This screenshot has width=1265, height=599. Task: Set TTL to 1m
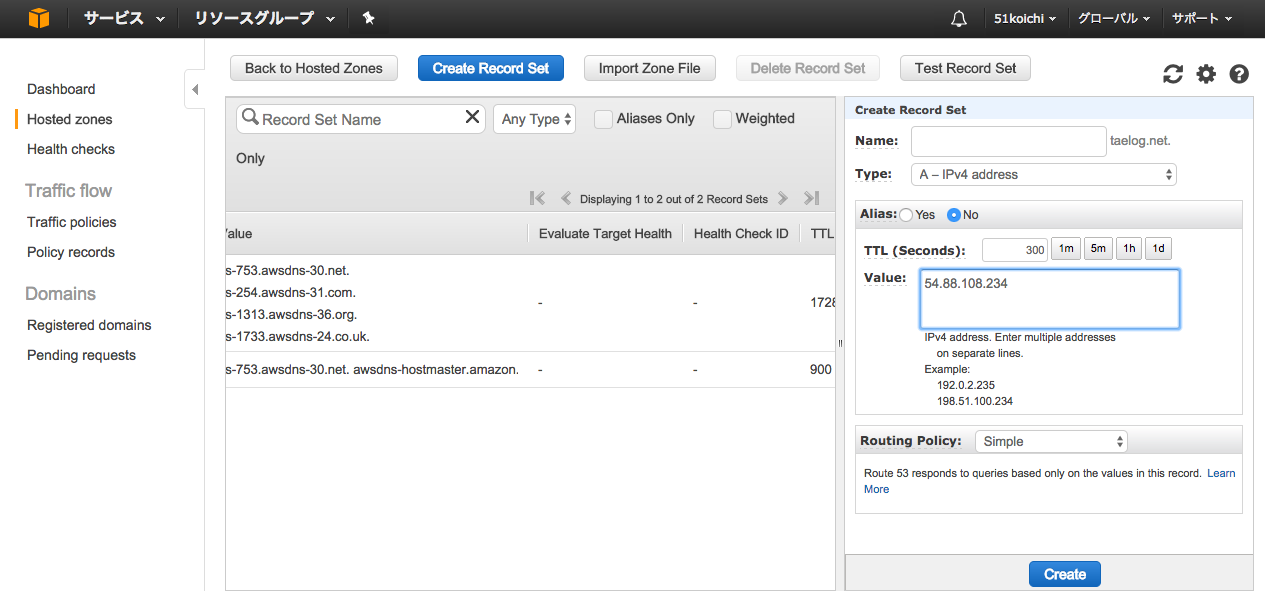point(1066,249)
